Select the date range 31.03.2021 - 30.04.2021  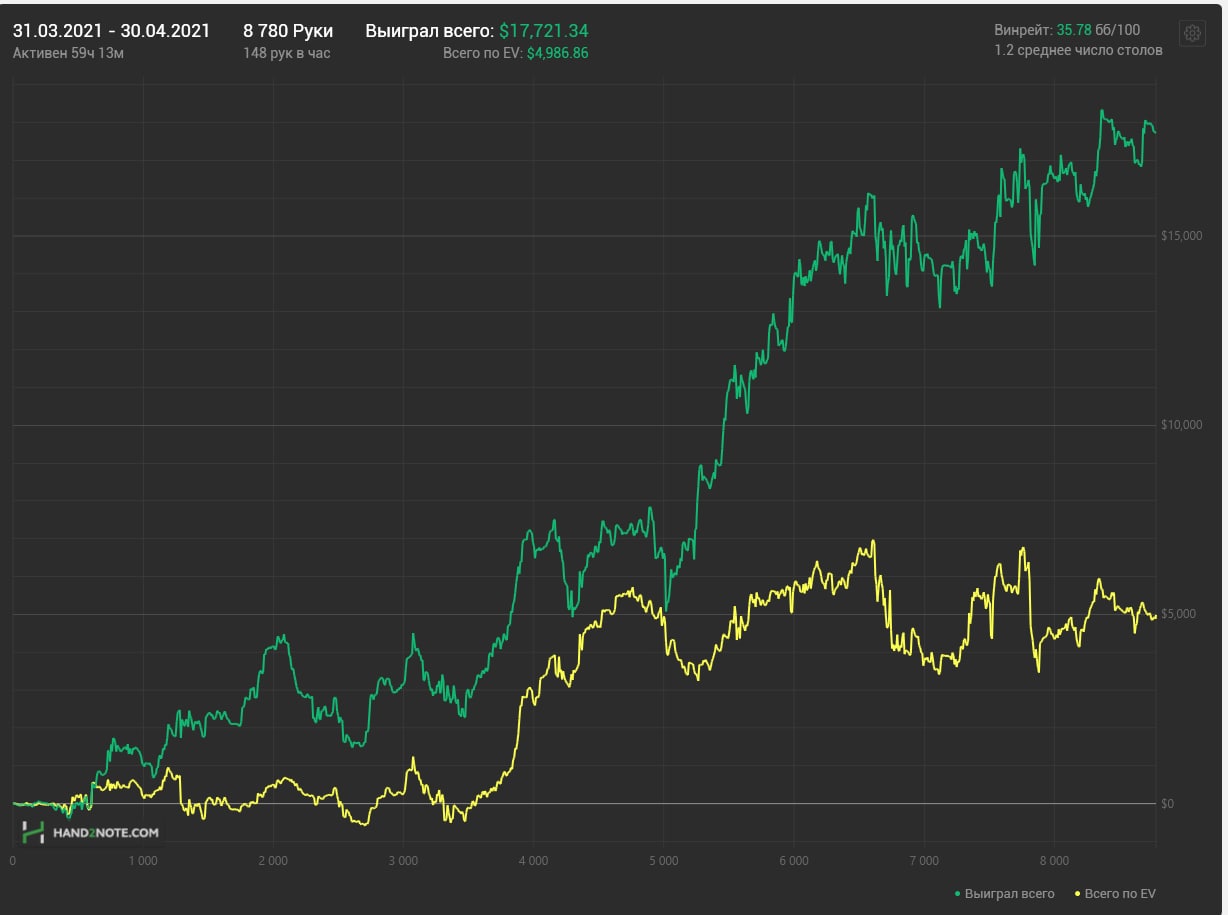[x=111, y=31]
